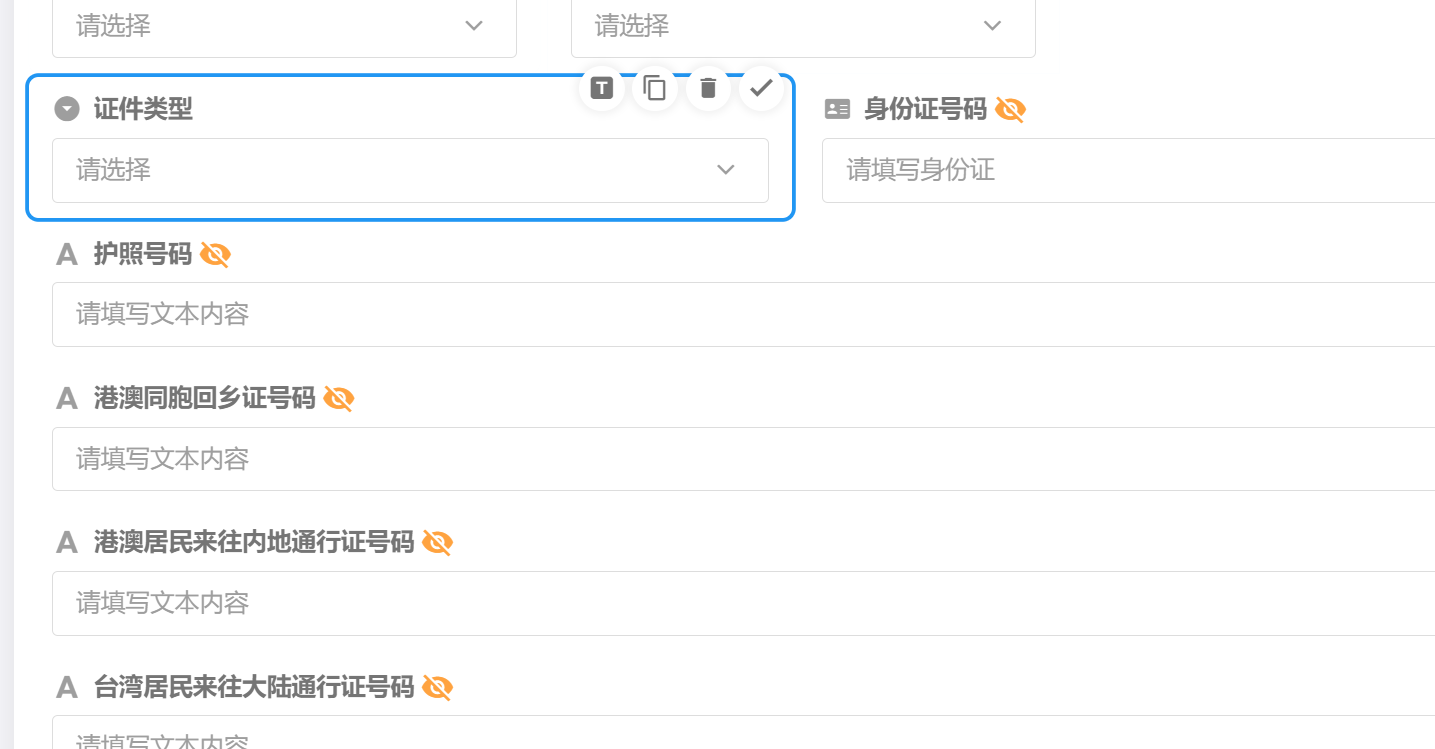Toggle the hidden-eye icon for 护照号码

tap(215, 255)
